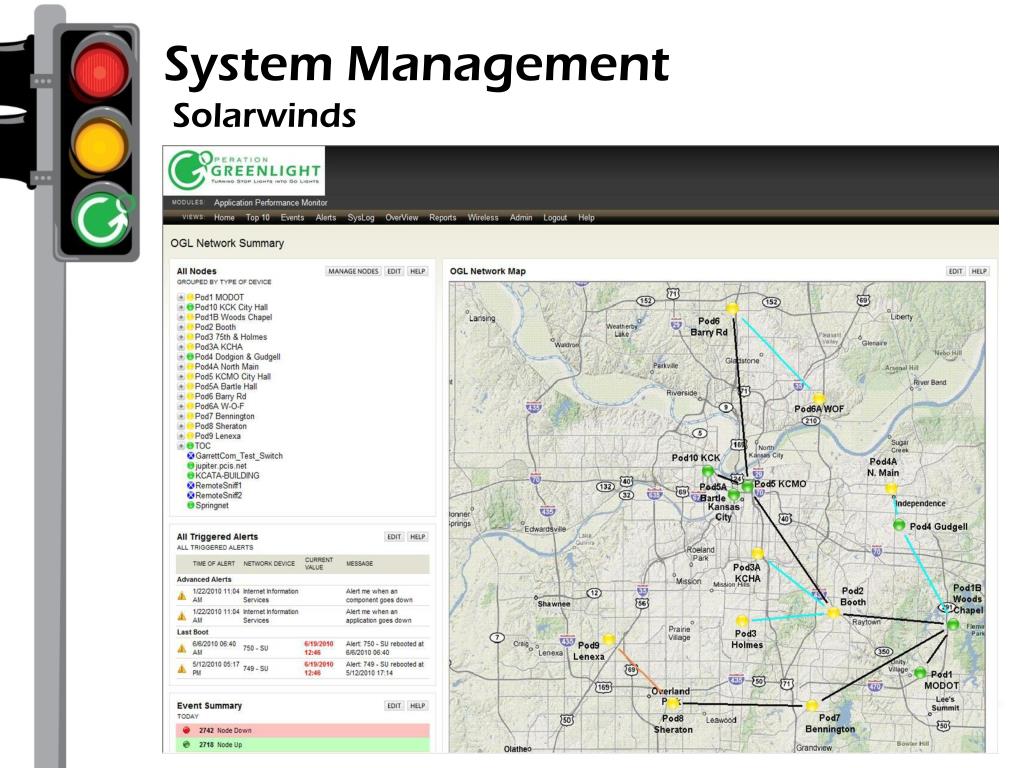Click the Pod9 Lenexa marker on the map
Viewport: 1024px width, 768px height.
(x=609, y=639)
